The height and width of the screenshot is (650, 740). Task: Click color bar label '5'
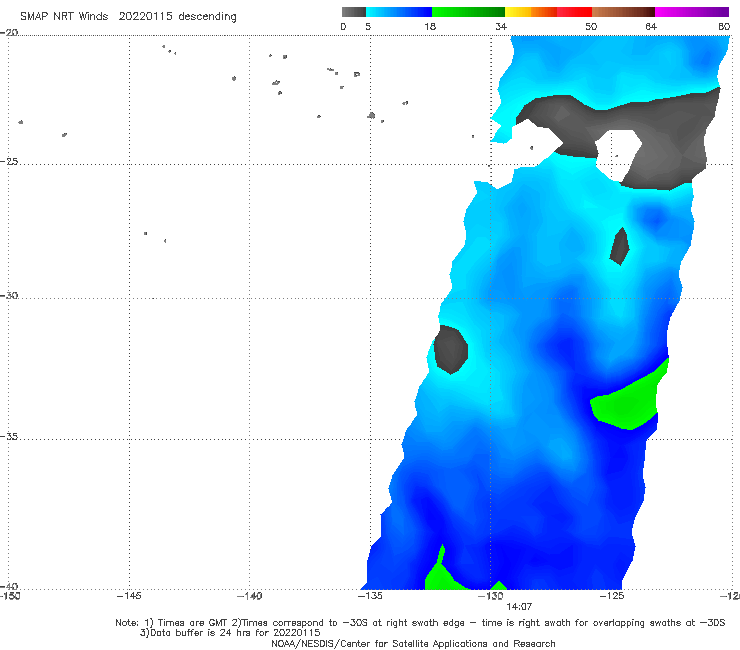368,26
